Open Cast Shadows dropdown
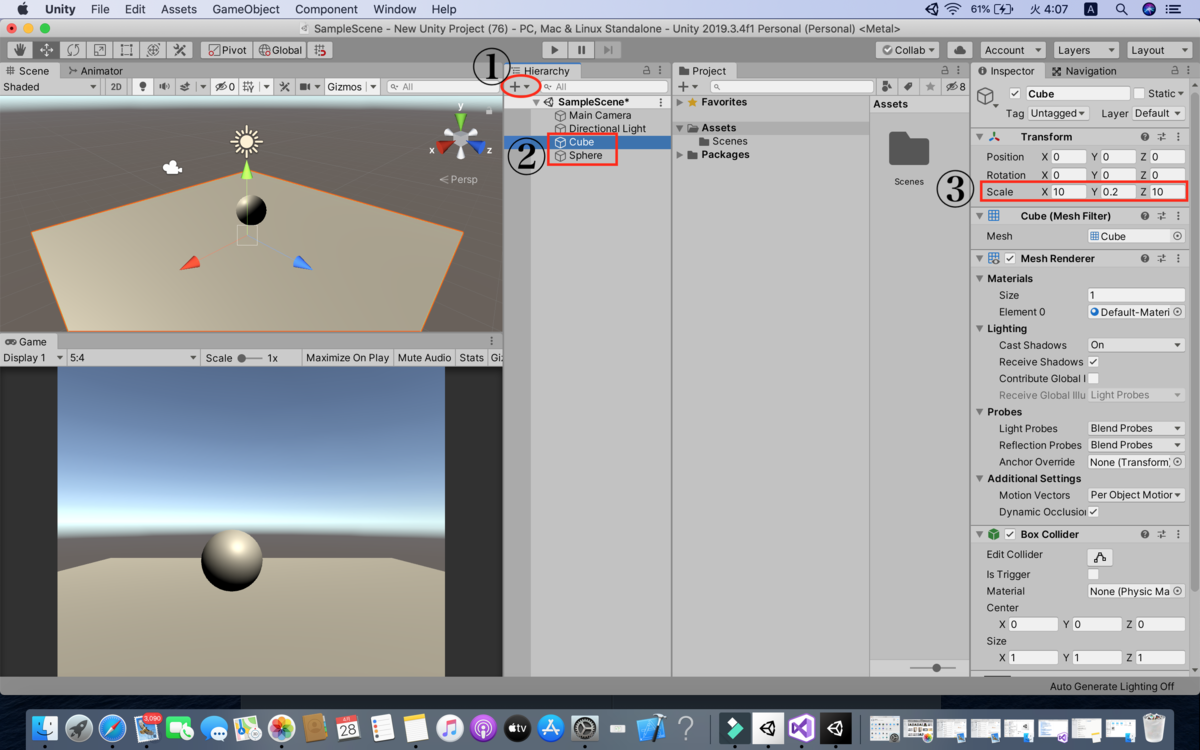This screenshot has height=750, width=1200. [x=1136, y=345]
